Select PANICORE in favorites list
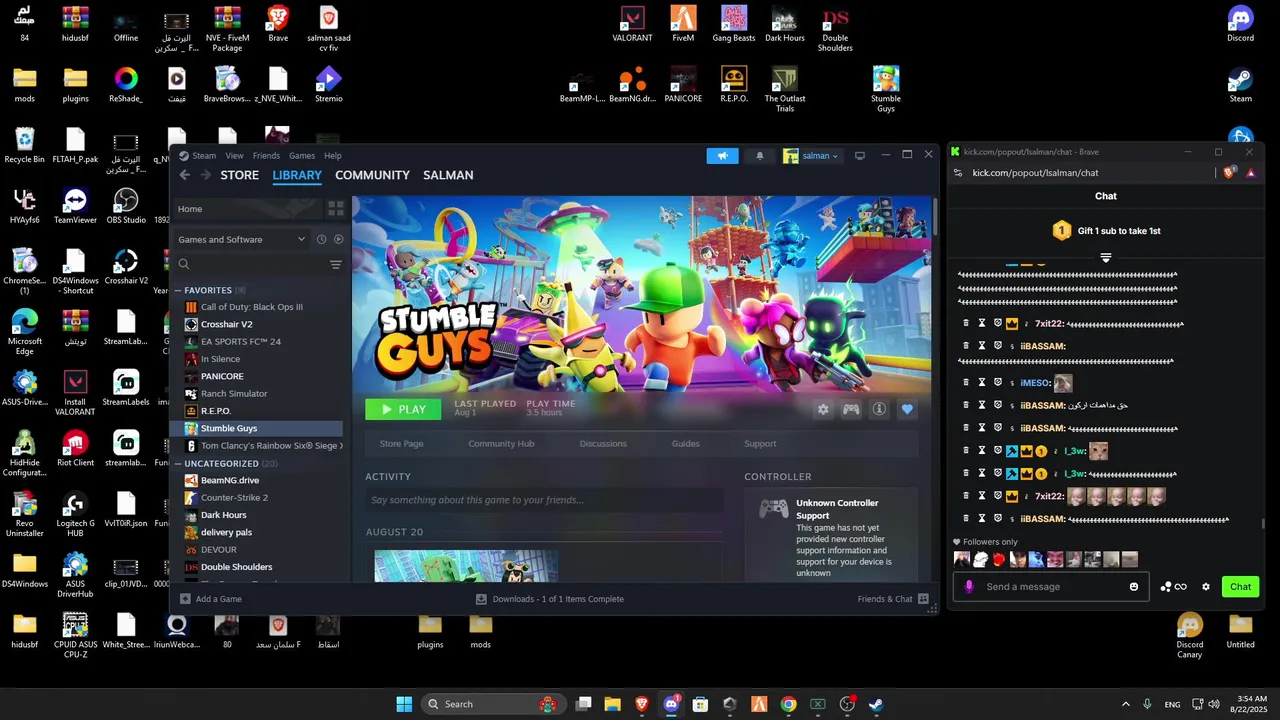This screenshot has width=1280, height=720. 222,376
